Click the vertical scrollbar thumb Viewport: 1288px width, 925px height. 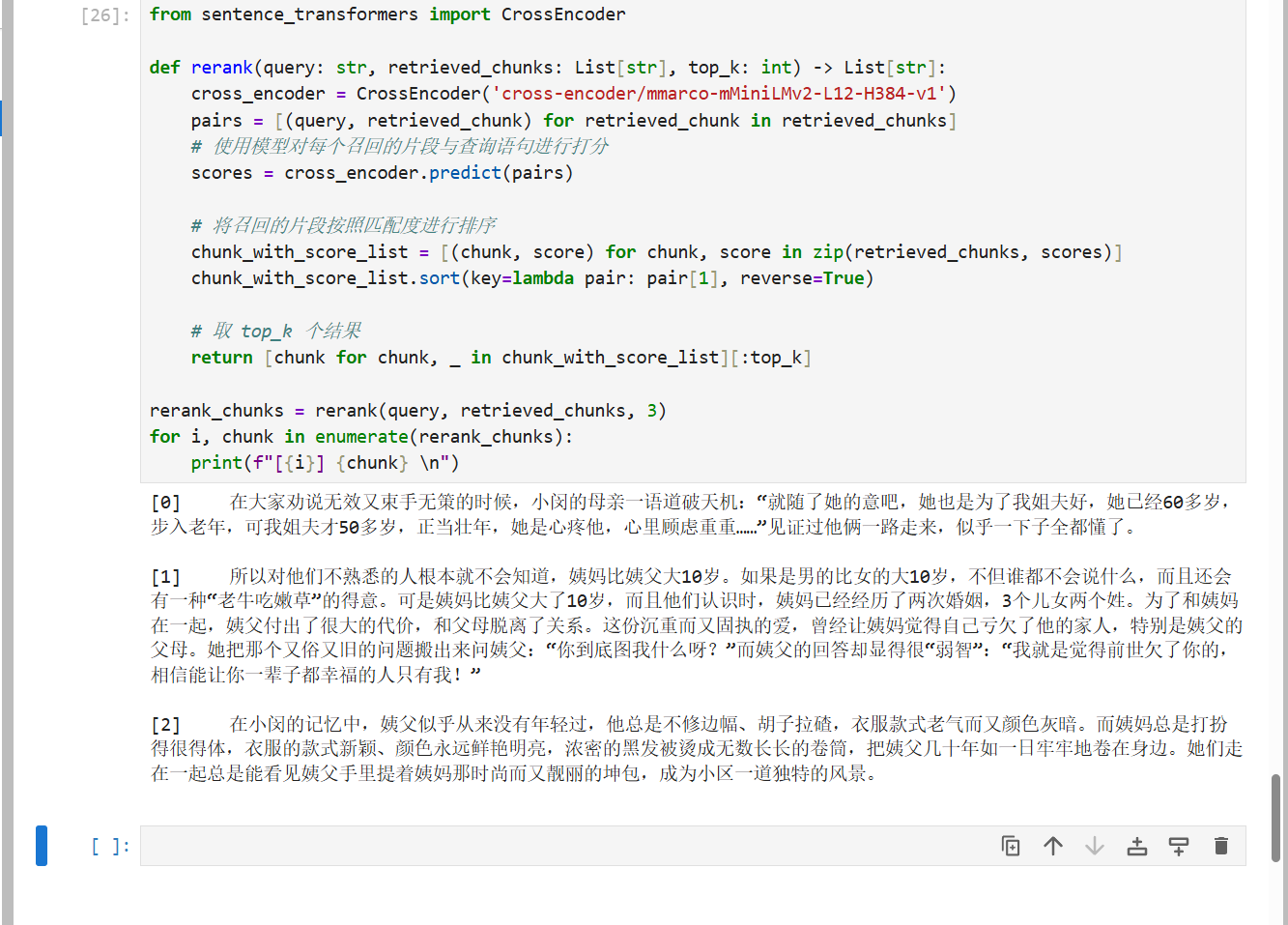point(1276,817)
